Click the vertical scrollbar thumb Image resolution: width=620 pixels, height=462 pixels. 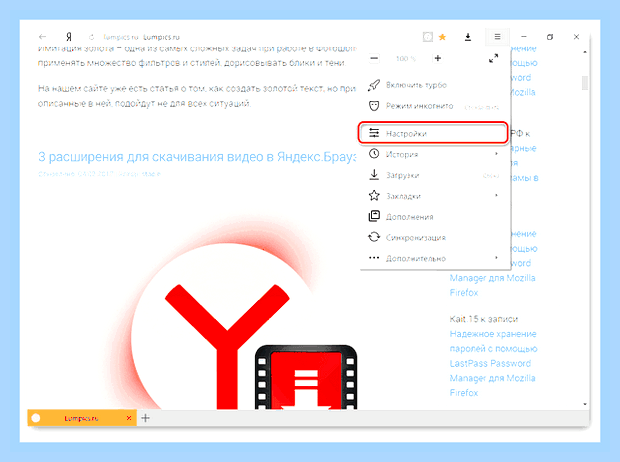pos(585,83)
